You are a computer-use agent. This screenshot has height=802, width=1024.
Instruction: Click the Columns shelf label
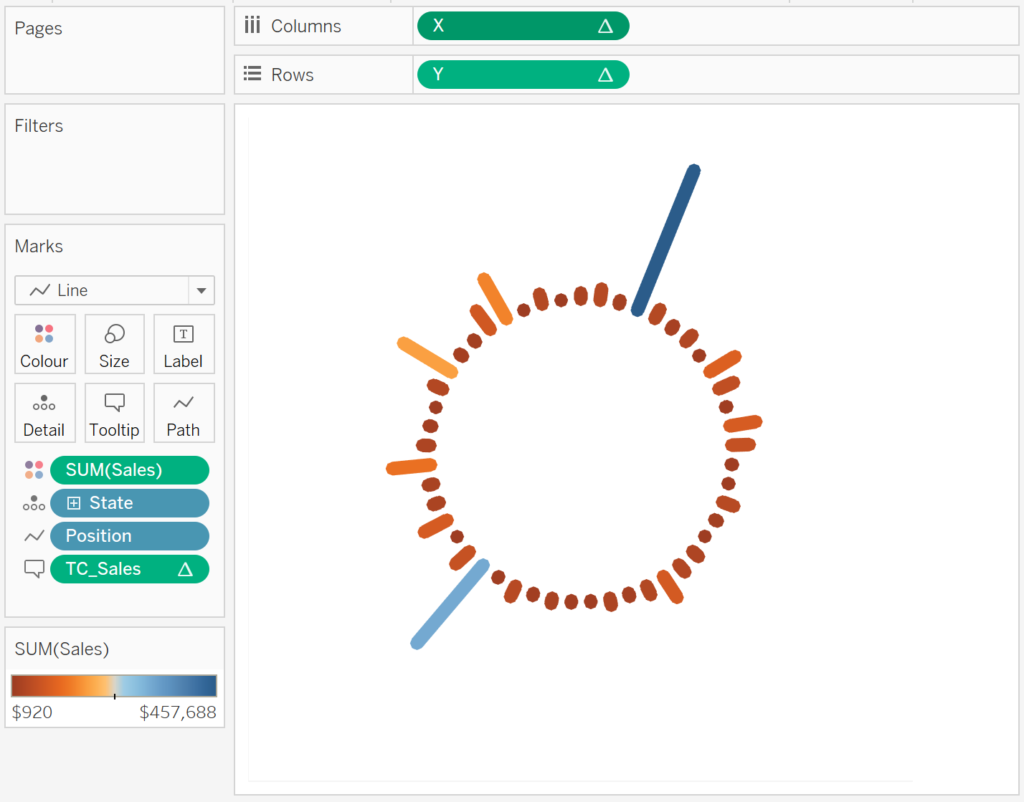coord(306,26)
